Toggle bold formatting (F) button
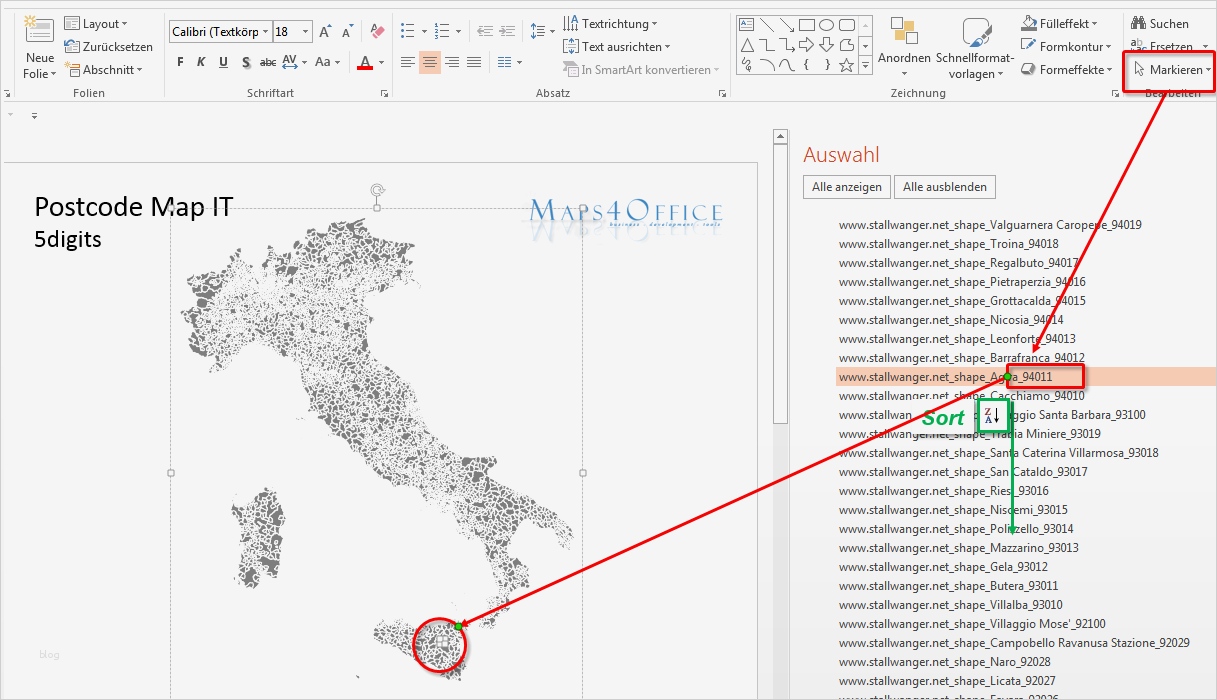 [180, 62]
